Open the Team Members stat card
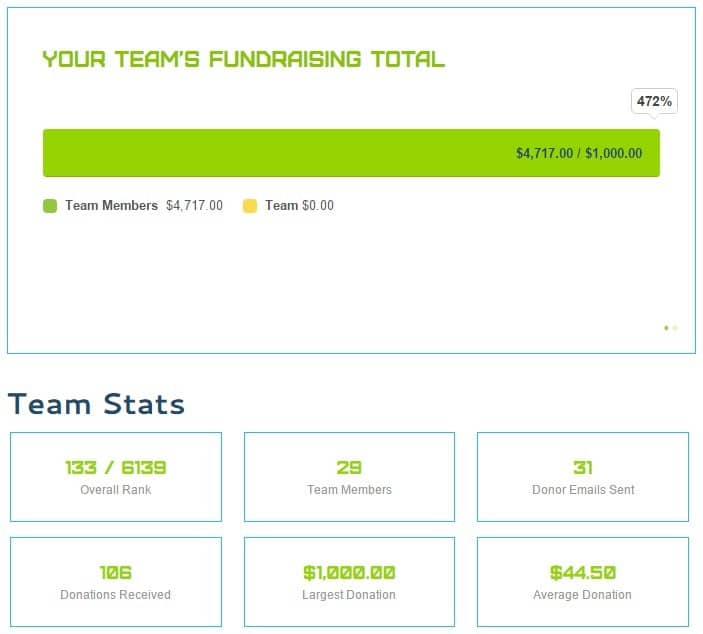703x634 pixels. (349, 477)
